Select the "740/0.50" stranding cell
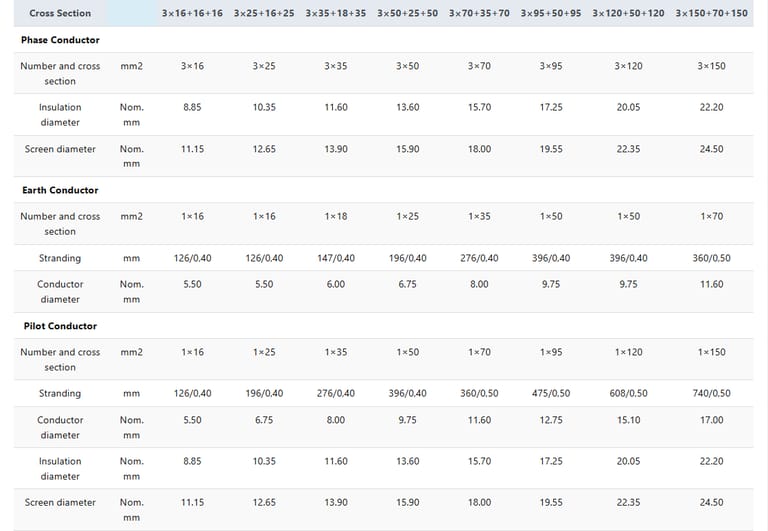 [x=711, y=393]
